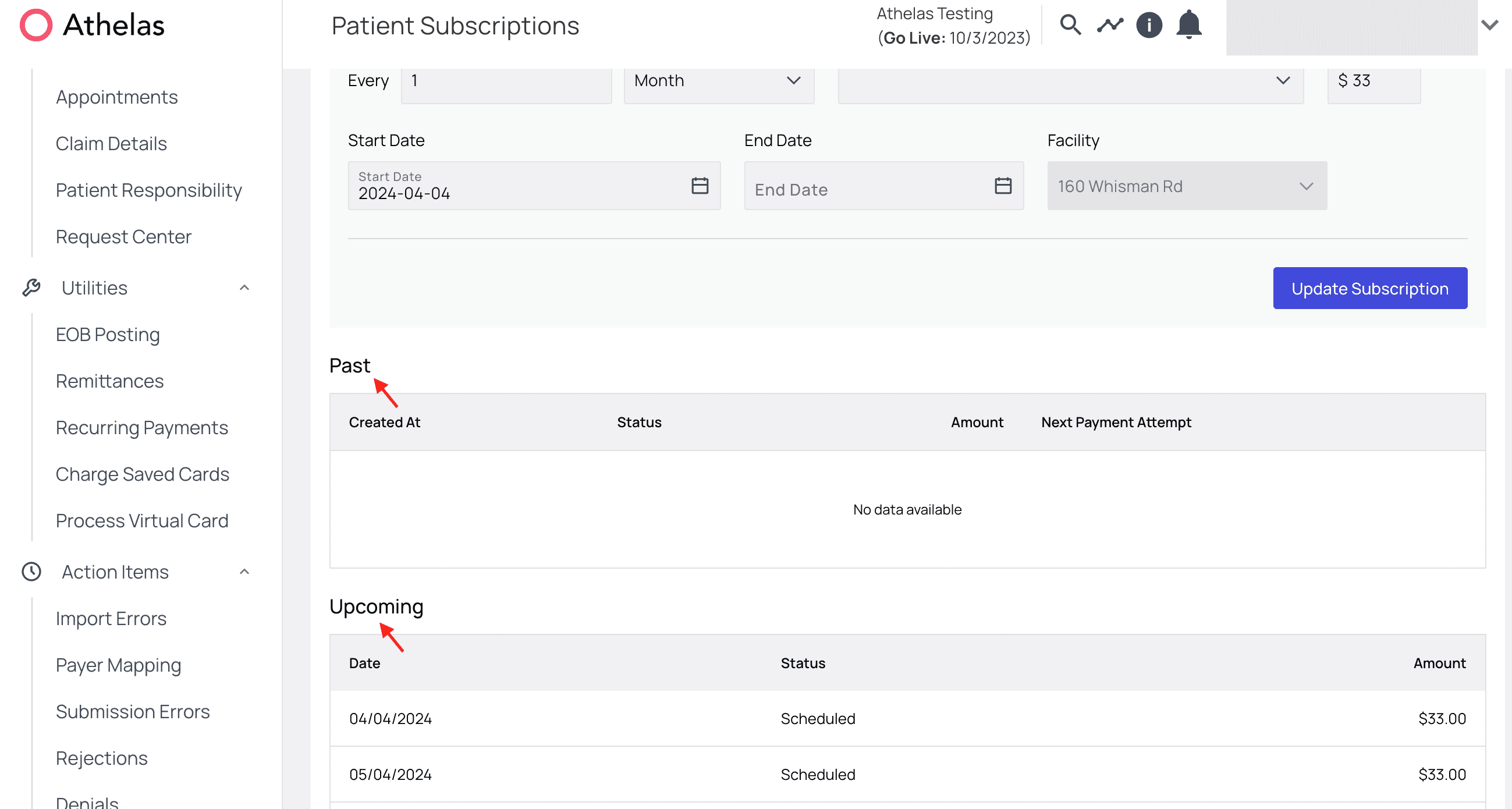Click the info circle icon
This screenshot has height=809, width=1512.
(x=1149, y=25)
